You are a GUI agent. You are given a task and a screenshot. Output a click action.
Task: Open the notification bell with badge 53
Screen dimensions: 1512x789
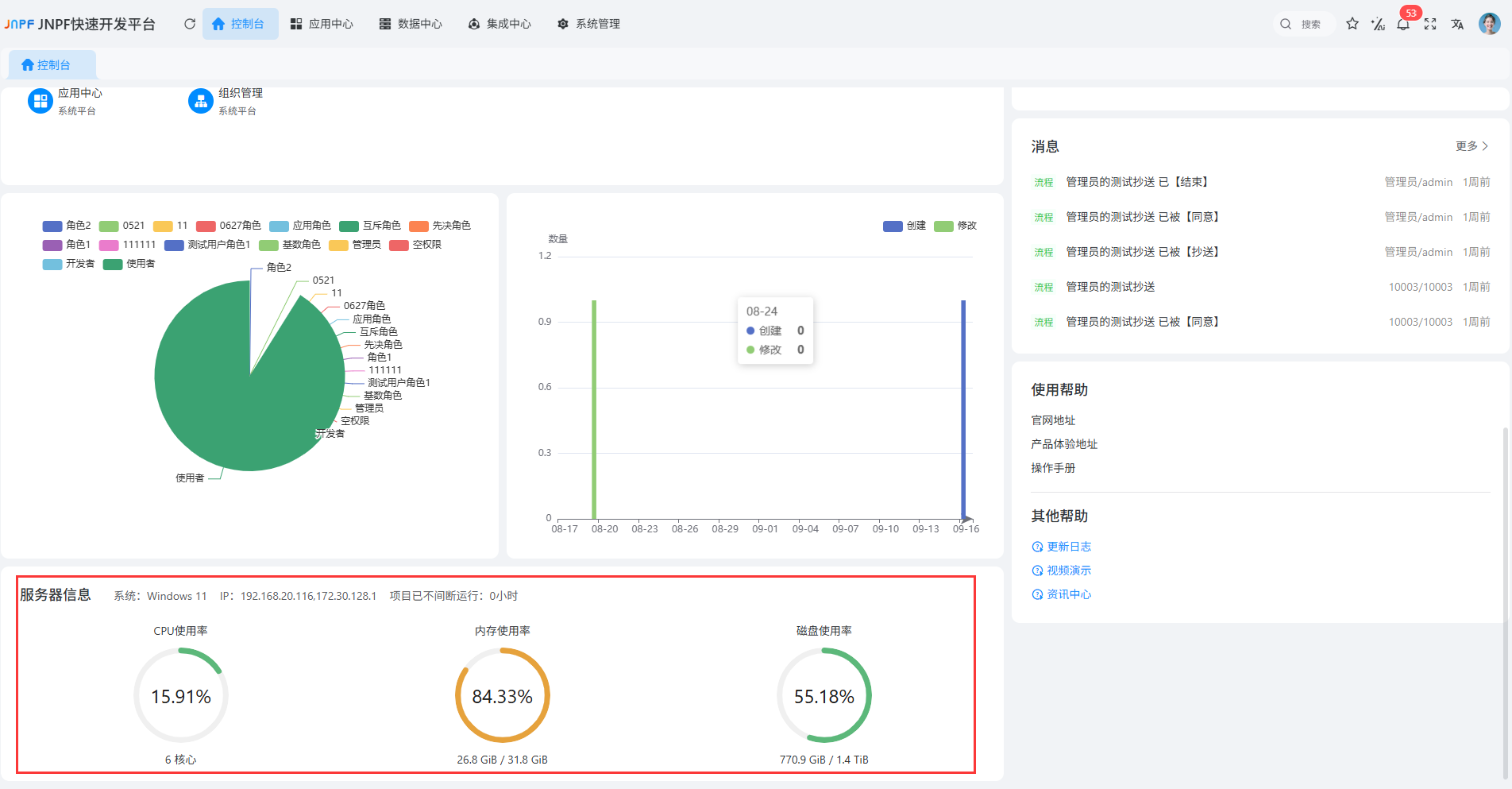pos(1403,24)
